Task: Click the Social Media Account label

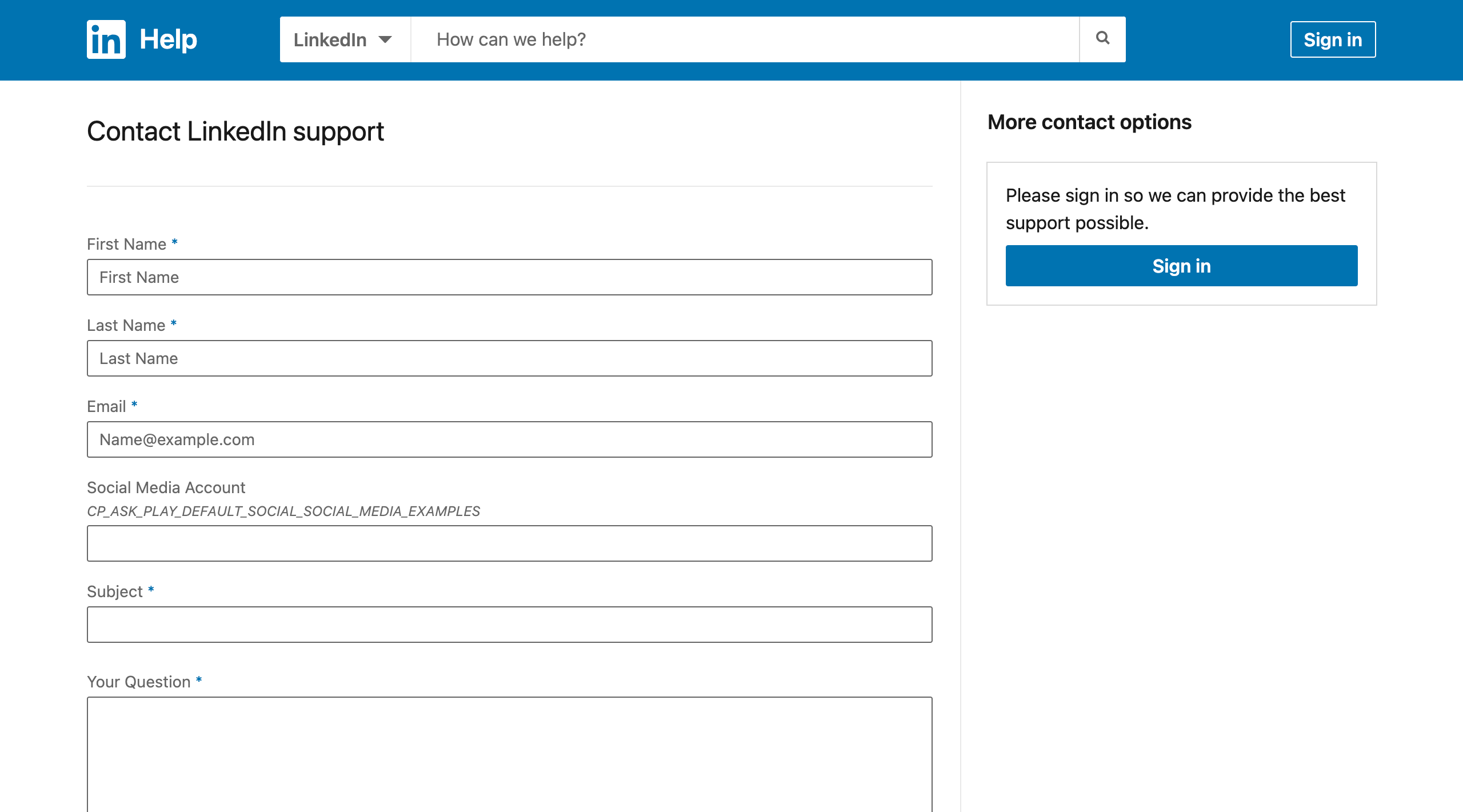Action: (x=166, y=487)
